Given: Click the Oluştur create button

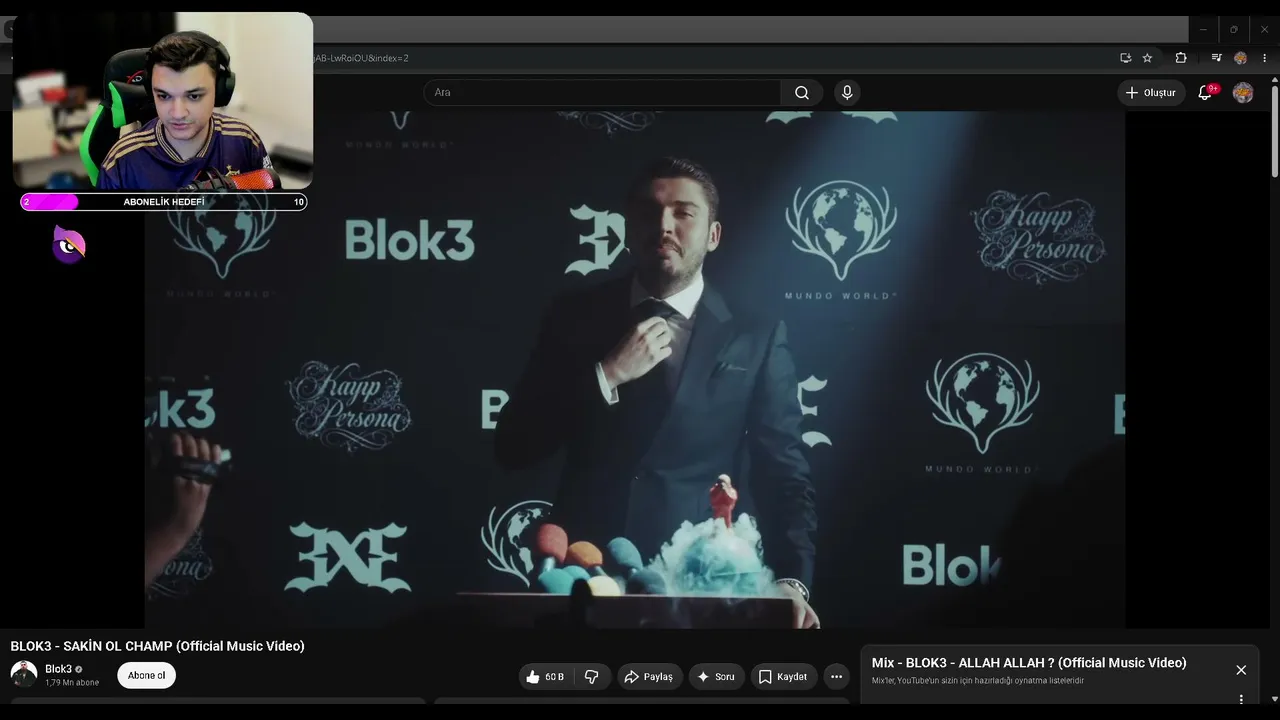Looking at the screenshot, I should 1151,93.
